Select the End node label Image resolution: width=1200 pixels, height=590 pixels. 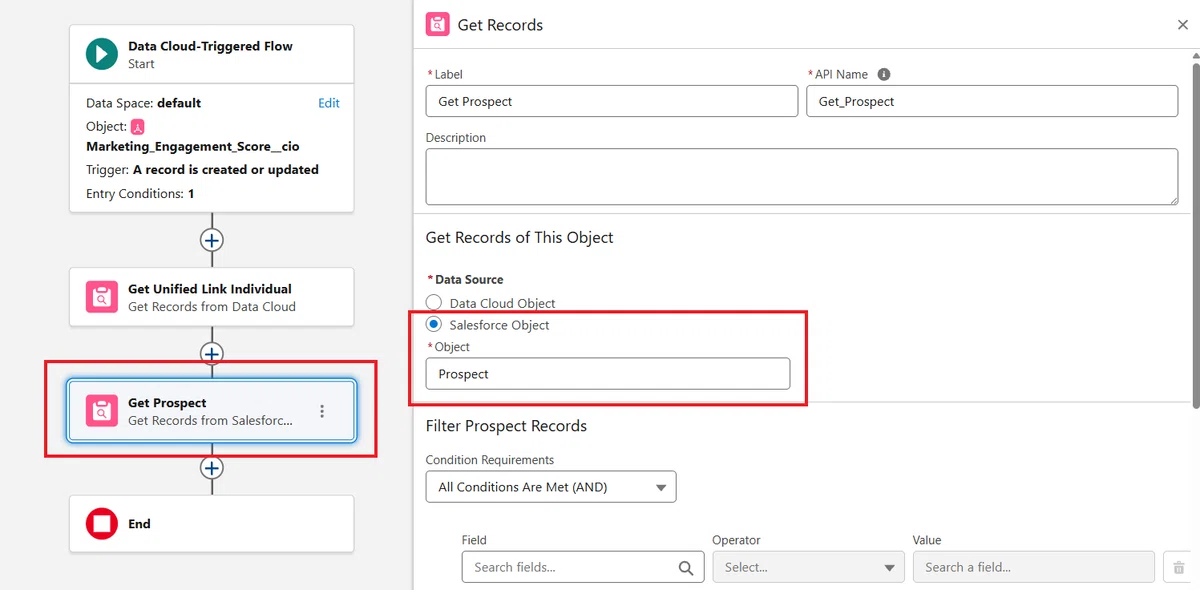tap(139, 524)
